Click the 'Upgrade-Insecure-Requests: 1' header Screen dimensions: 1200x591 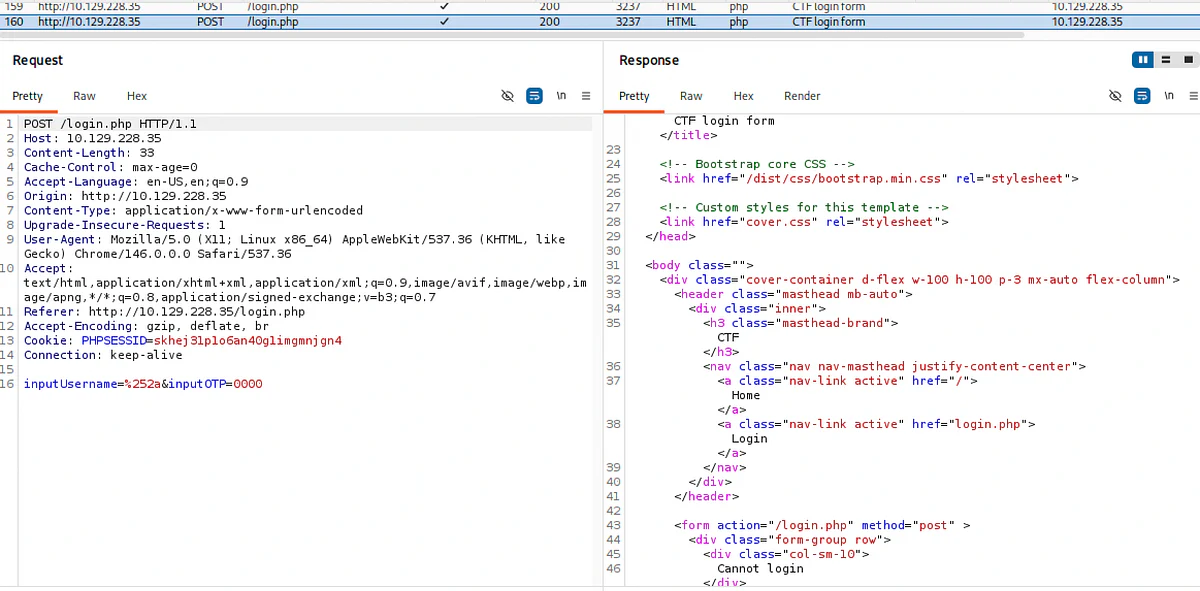pos(125,225)
